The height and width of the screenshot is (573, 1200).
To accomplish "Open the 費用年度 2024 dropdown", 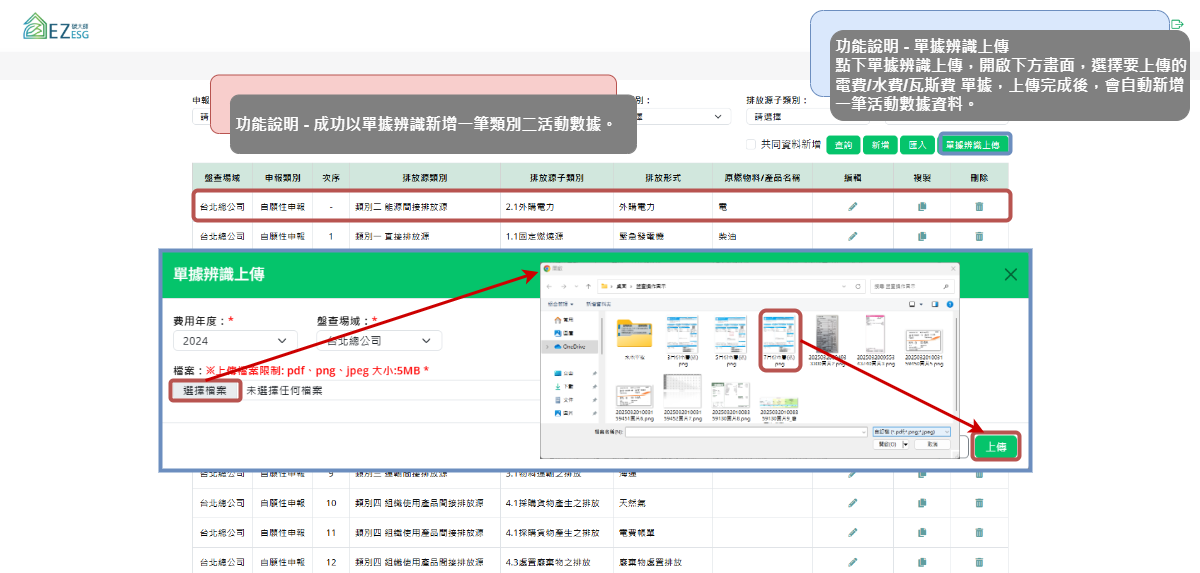I will [x=235, y=341].
